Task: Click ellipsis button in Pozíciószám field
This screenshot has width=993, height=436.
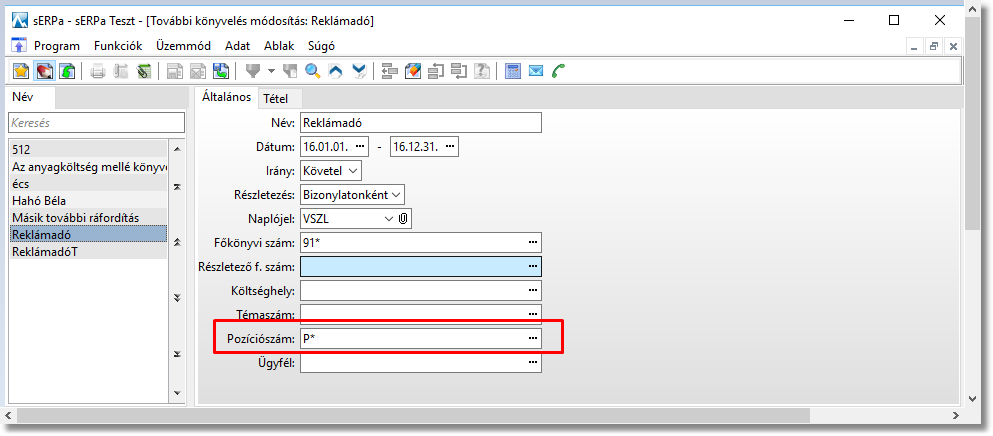Action: (533, 339)
